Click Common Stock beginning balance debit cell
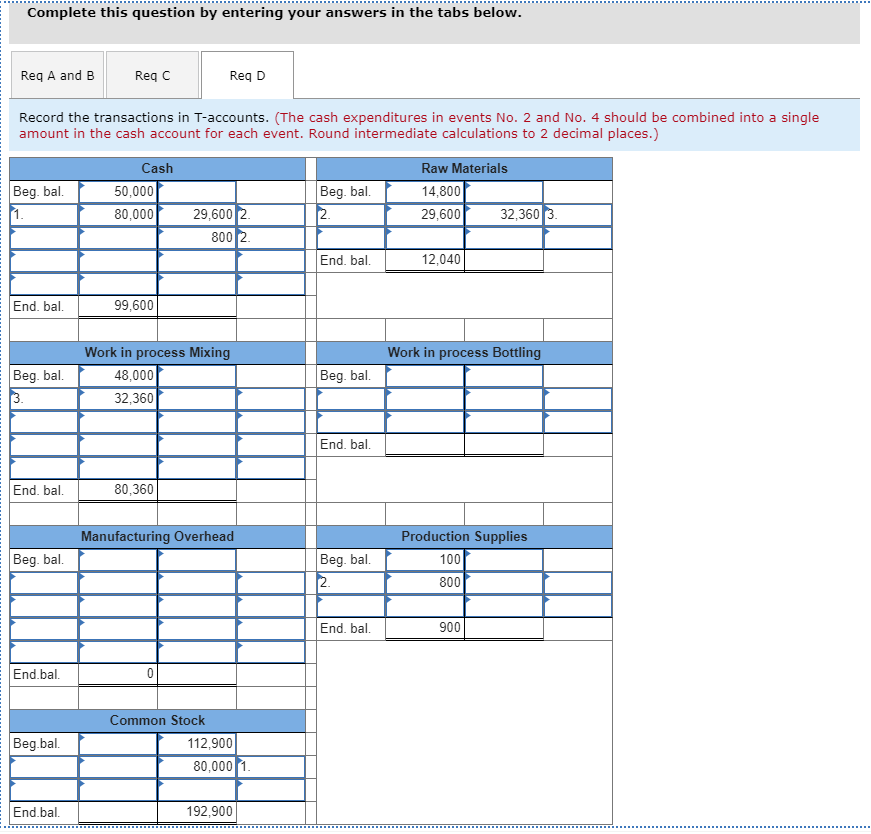871x834 pixels. (x=118, y=743)
